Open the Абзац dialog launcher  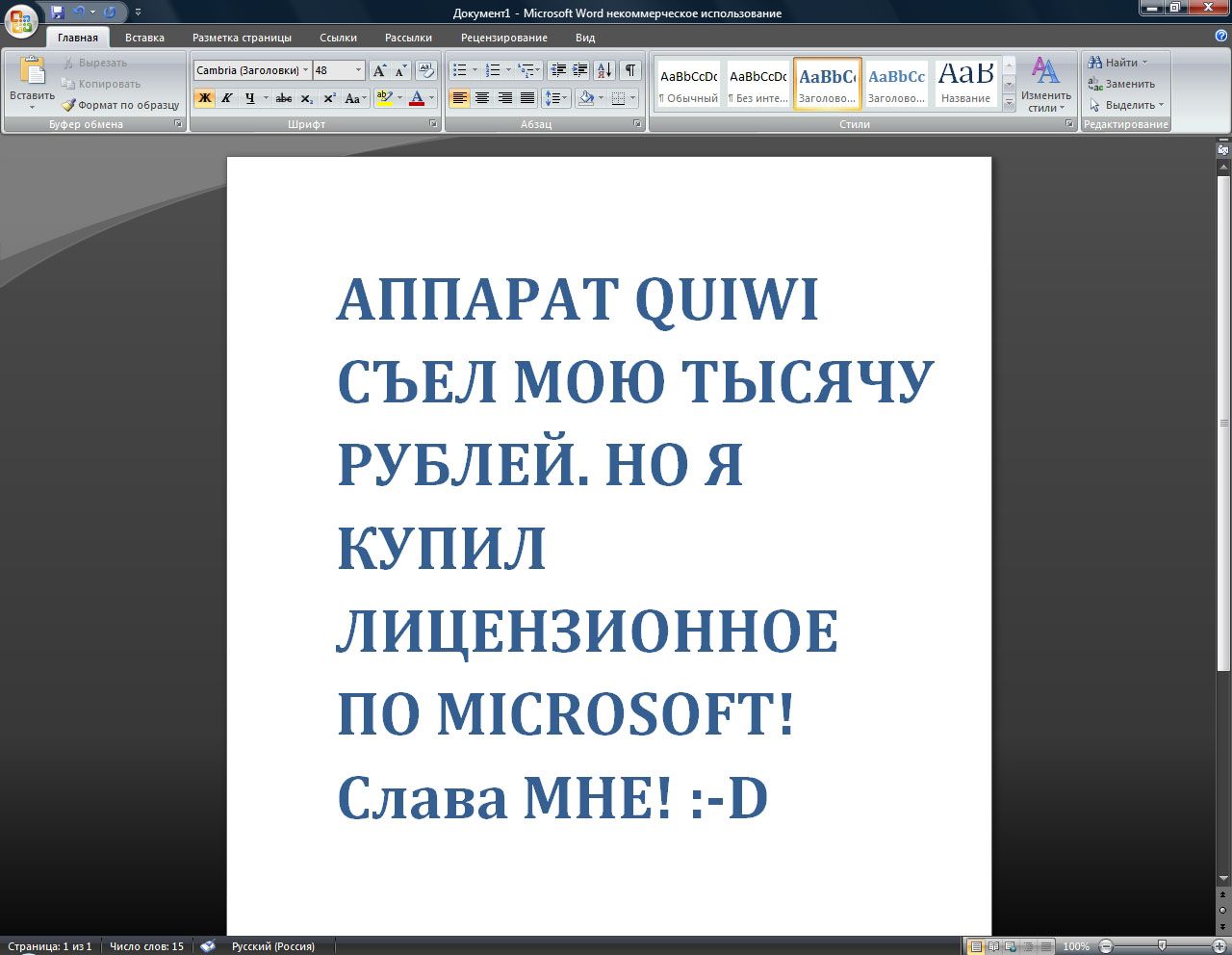[x=637, y=124]
